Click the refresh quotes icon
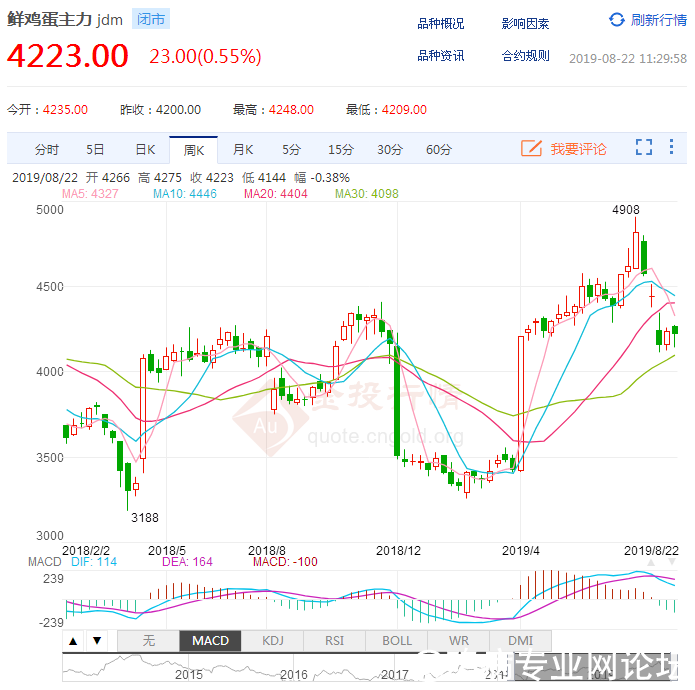The height and width of the screenshot is (690, 695). 617,20
